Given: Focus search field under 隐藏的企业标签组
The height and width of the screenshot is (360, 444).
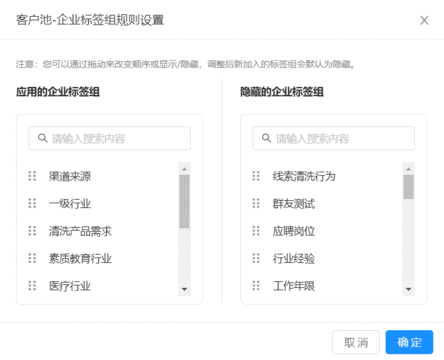Looking at the screenshot, I should click(x=334, y=138).
